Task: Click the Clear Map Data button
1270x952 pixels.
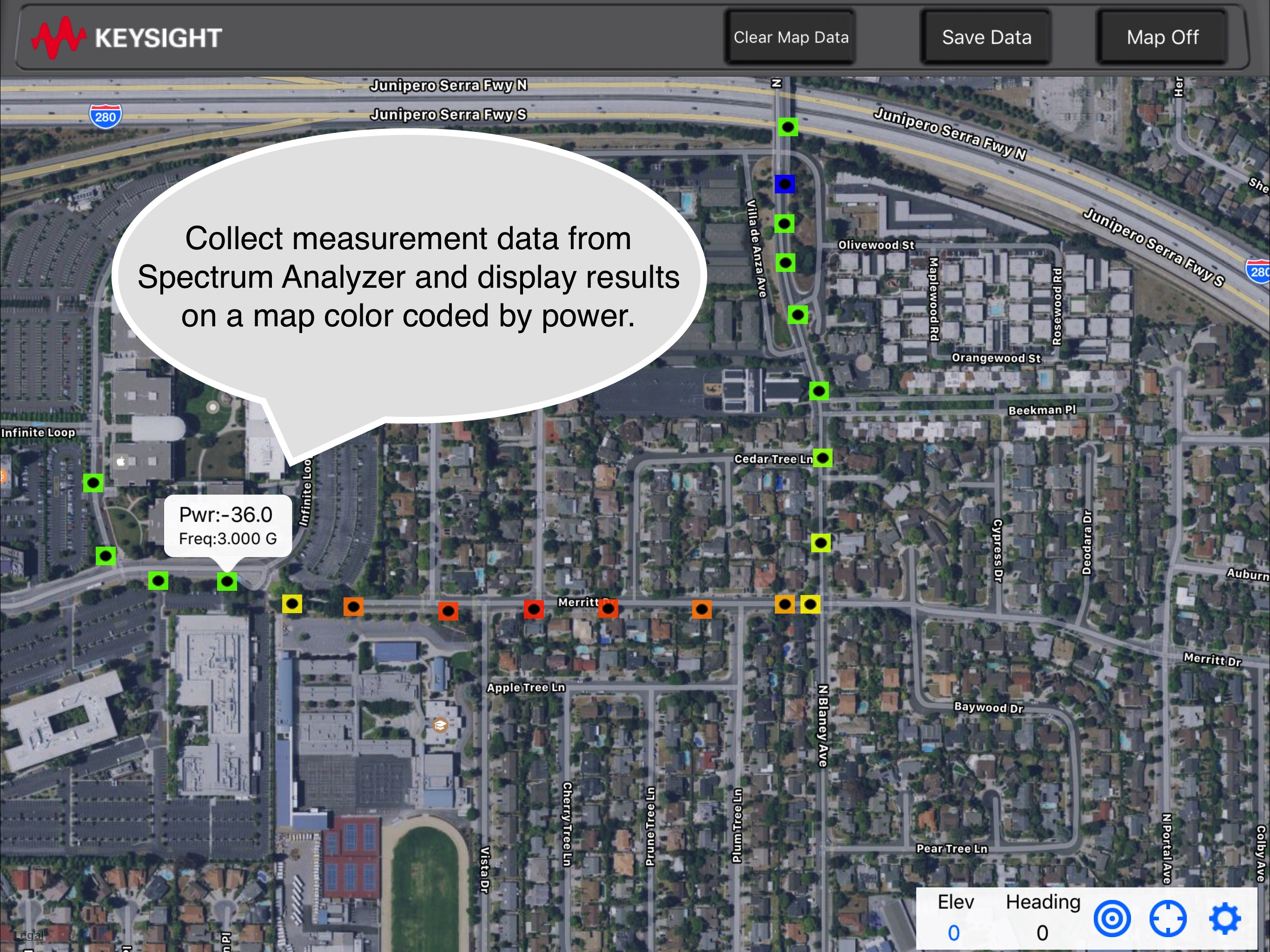Action: (790, 37)
